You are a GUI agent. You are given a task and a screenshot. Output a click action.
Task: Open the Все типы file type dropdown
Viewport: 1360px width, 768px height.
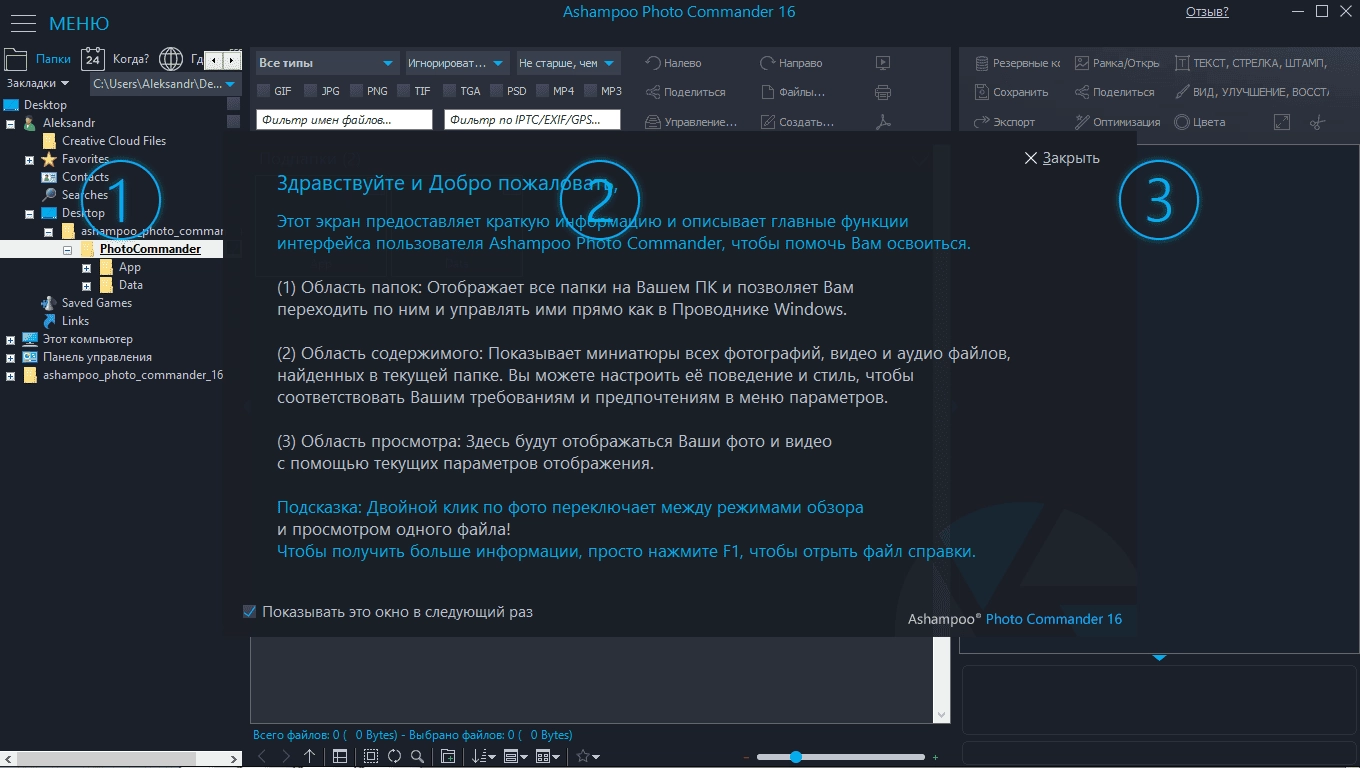[x=326, y=63]
